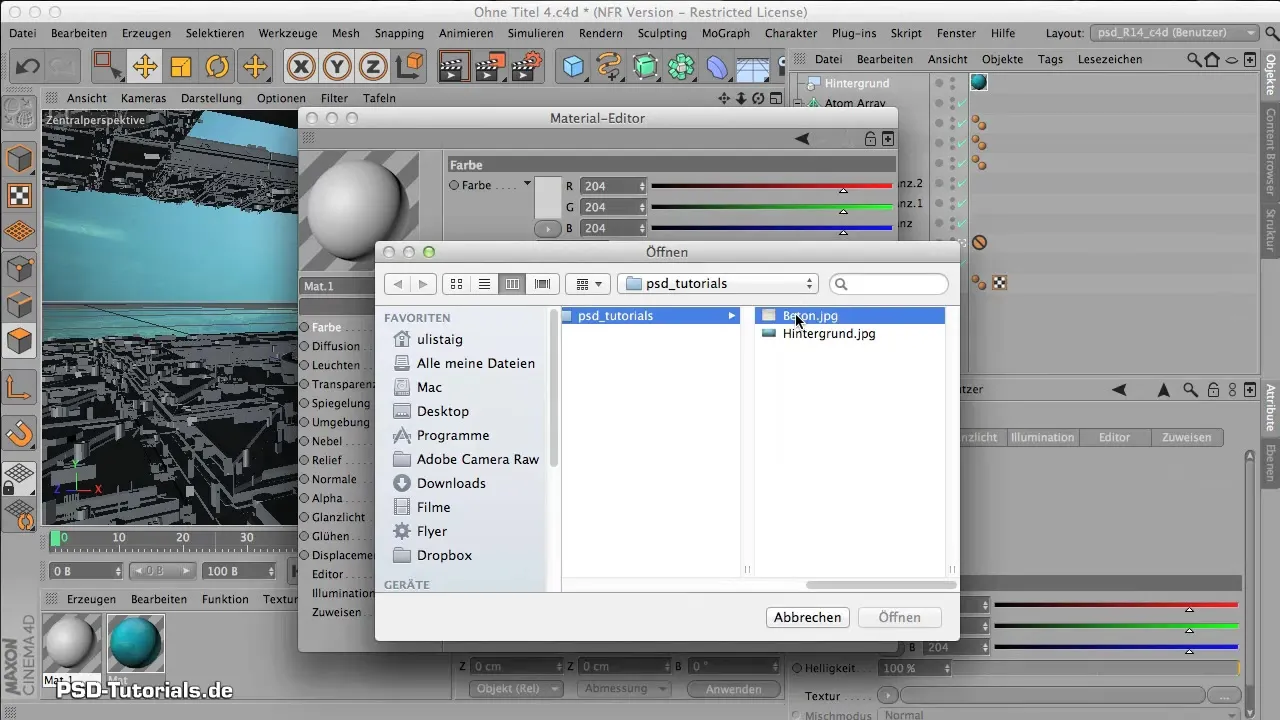Toggle the Y axis lock
Viewport: 1280px width, 720px height.
coord(338,67)
